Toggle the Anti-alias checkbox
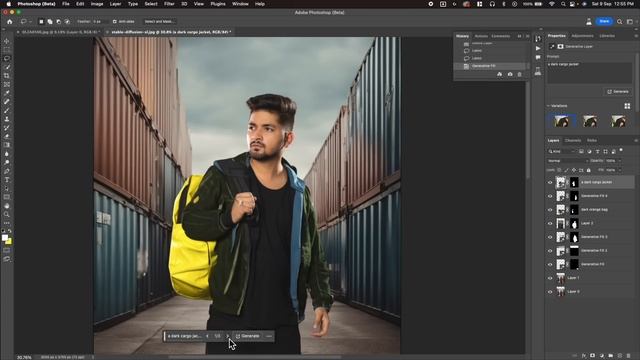640x360 pixels. coord(115,21)
